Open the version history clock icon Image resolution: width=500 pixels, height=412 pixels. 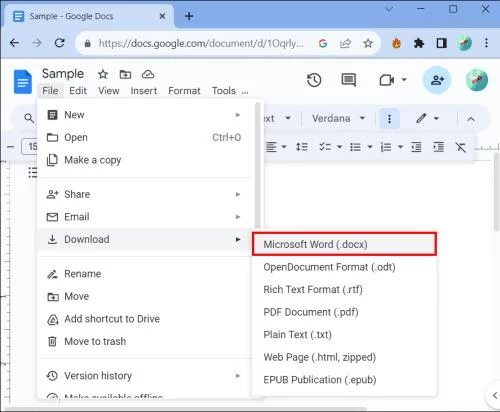pyautogui.click(x=314, y=80)
